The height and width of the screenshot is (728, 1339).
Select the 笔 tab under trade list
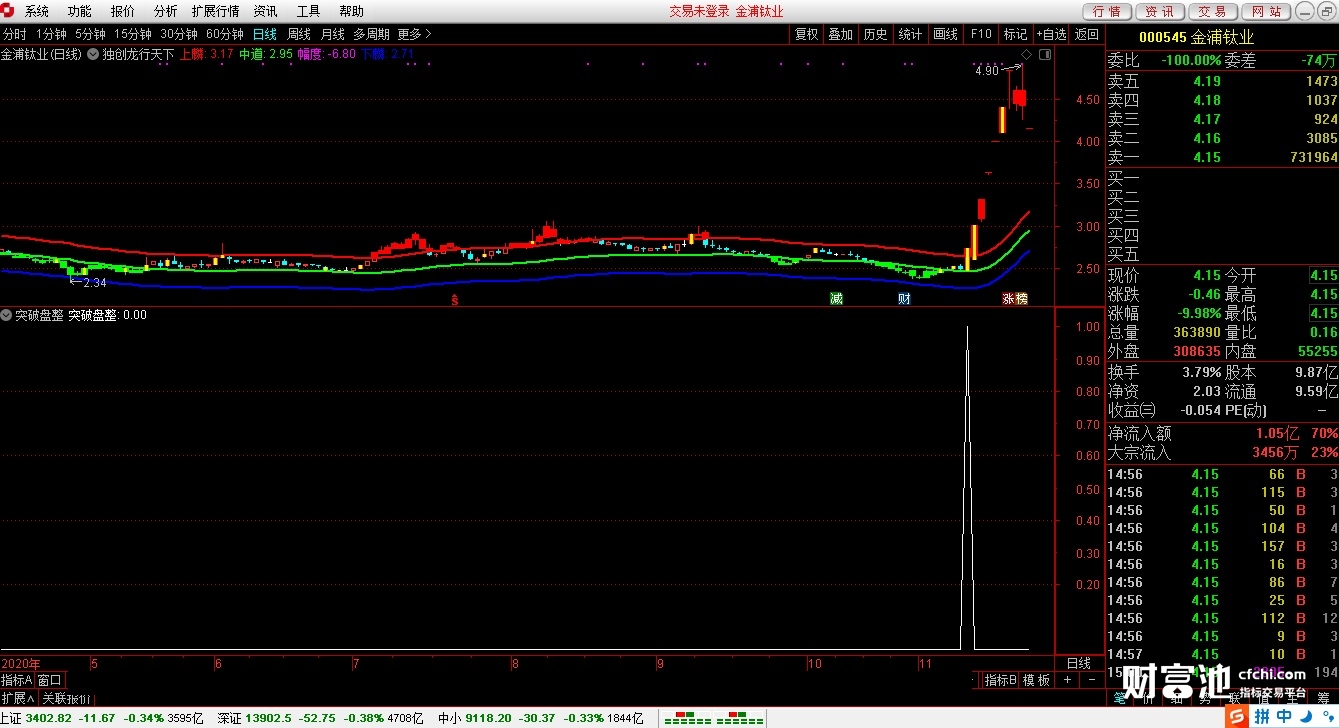1119,698
